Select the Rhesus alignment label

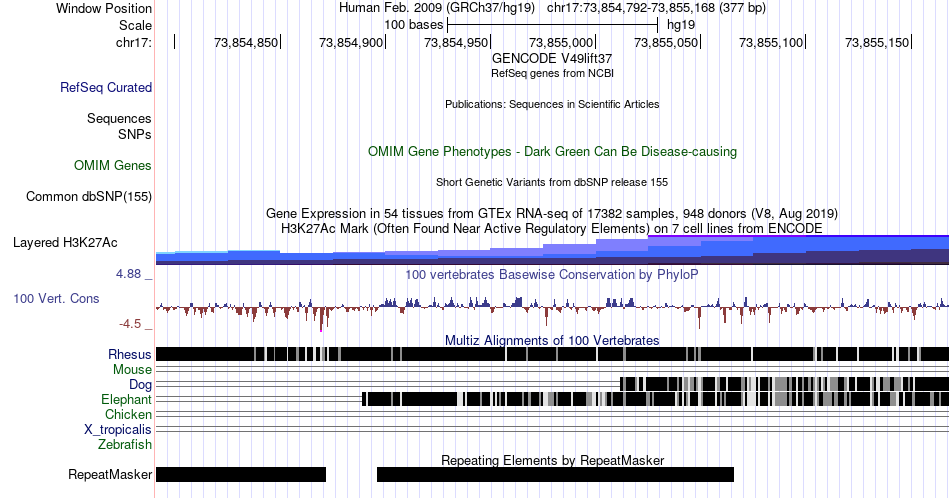(x=130, y=354)
